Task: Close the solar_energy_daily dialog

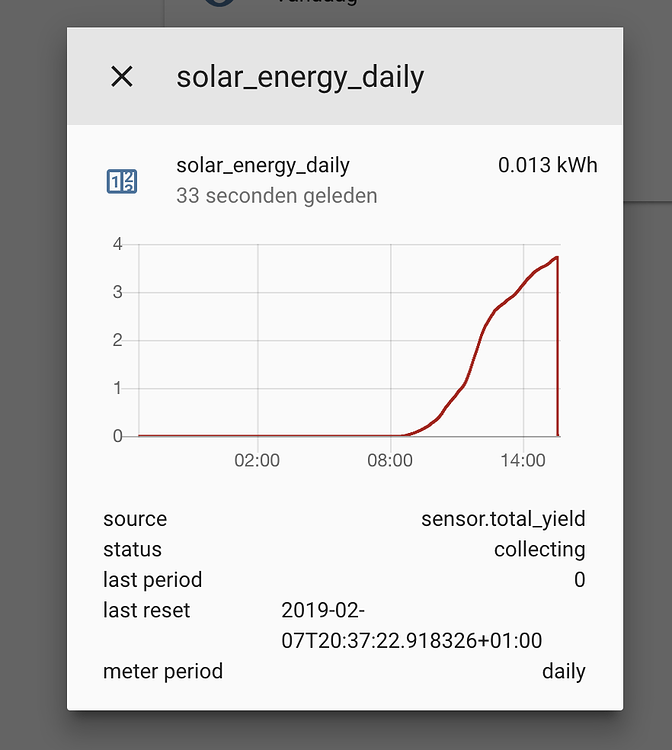Action: 122,77
